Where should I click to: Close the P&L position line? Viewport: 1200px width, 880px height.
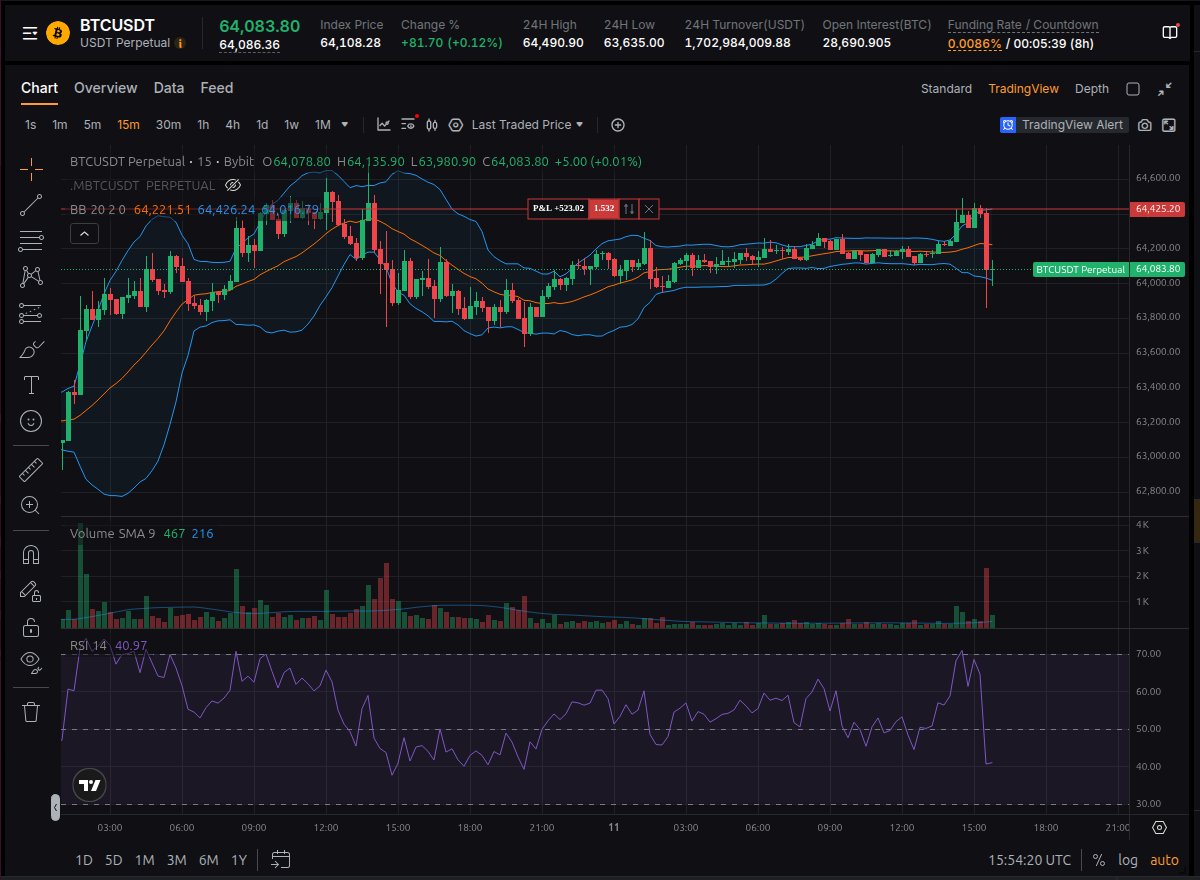[649, 208]
